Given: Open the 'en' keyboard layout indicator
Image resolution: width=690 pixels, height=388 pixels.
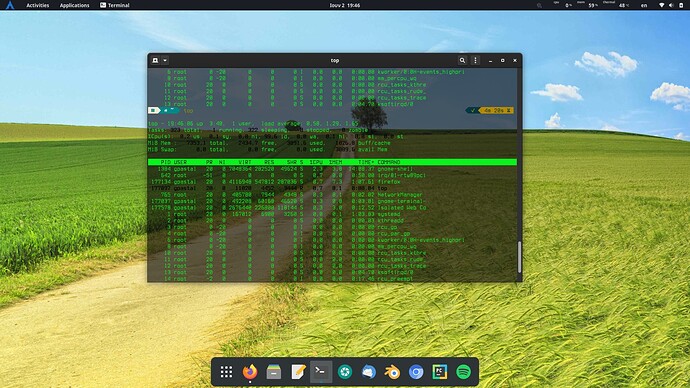Looking at the screenshot, I should pos(644,5).
